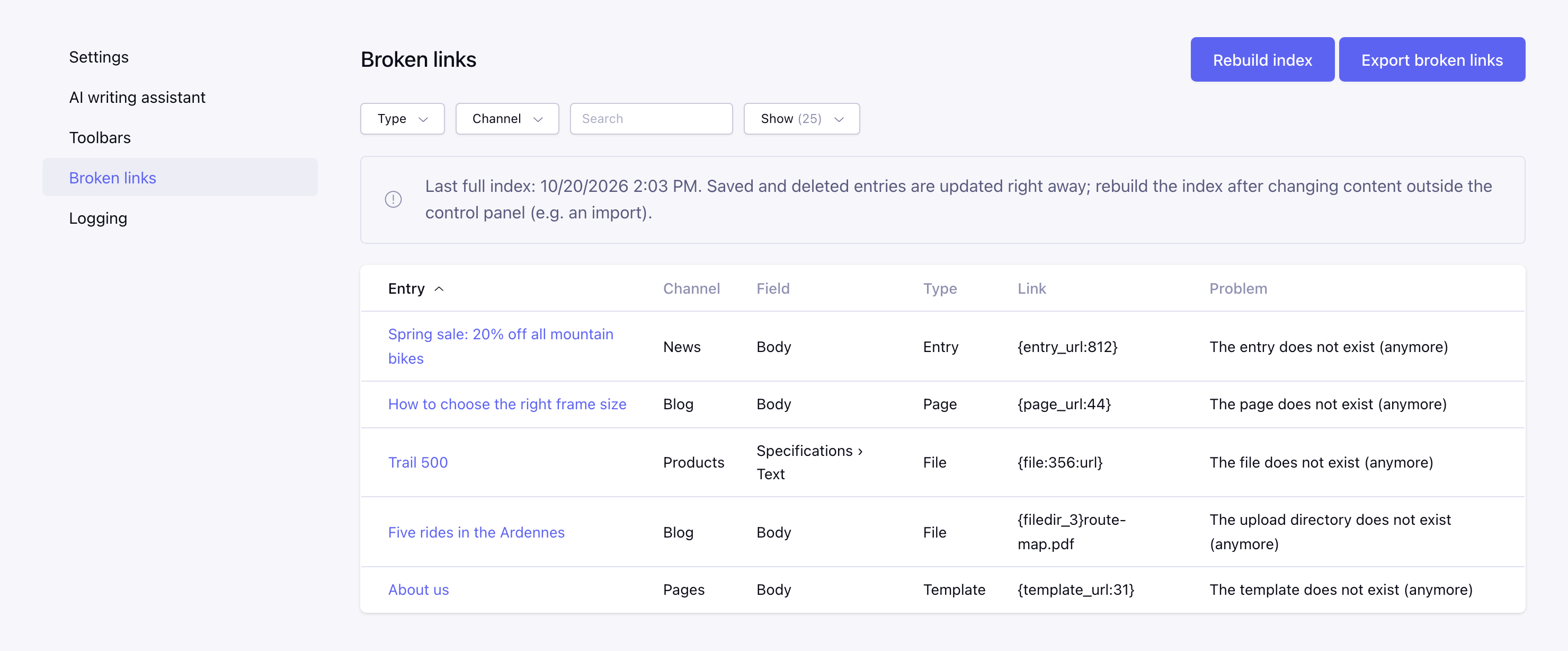Screen dimensions: 1568x651
Task: Click the Pages channel cell
Action: click(x=683, y=590)
